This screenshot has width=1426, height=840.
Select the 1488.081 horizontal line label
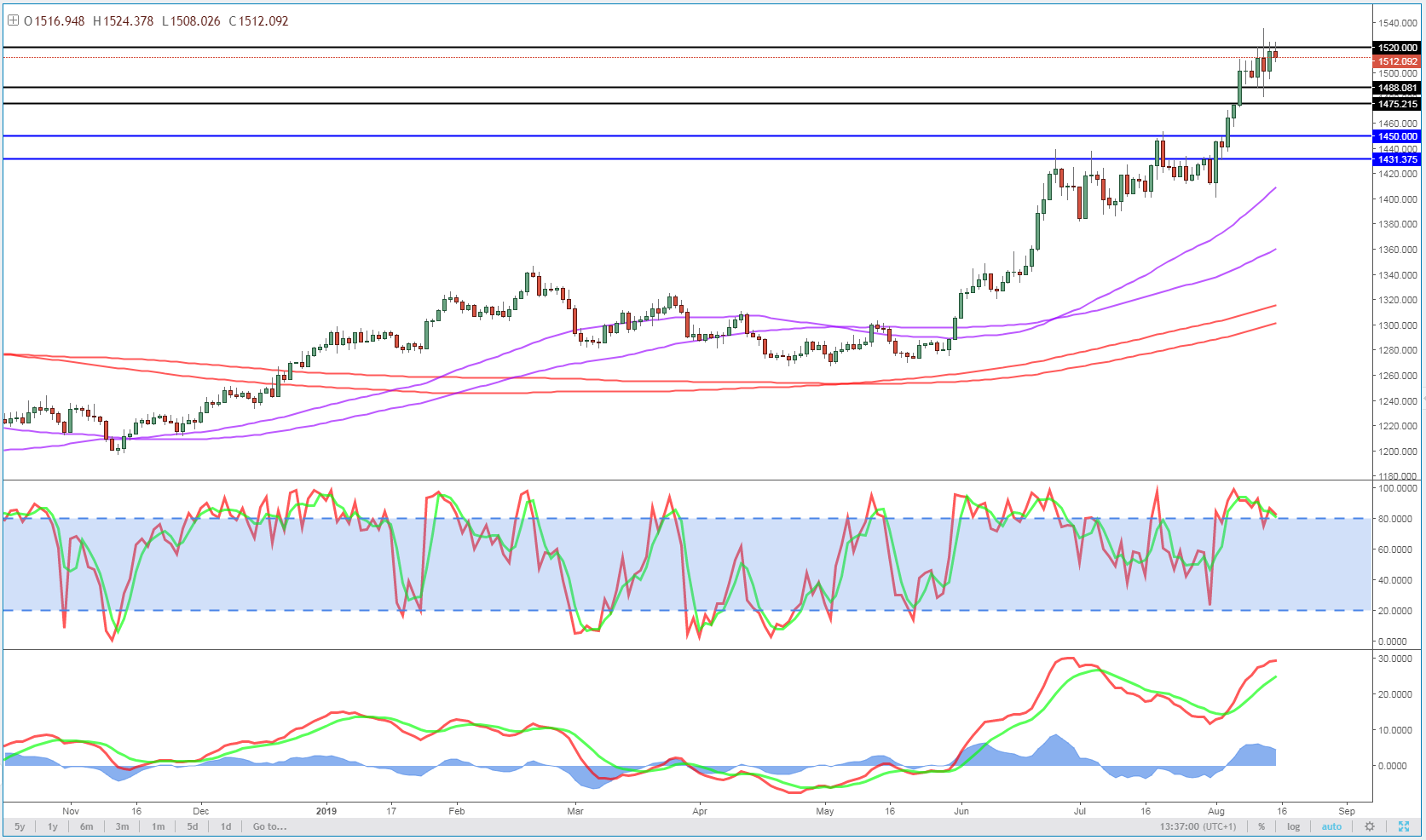pos(1397,88)
